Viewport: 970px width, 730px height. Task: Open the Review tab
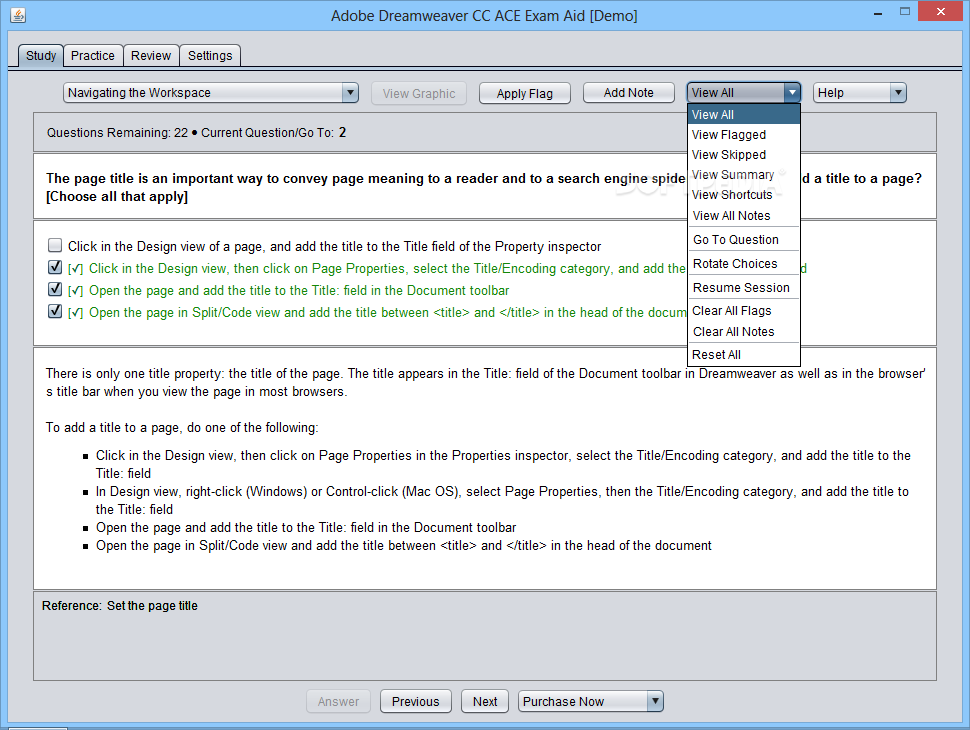[x=151, y=56]
